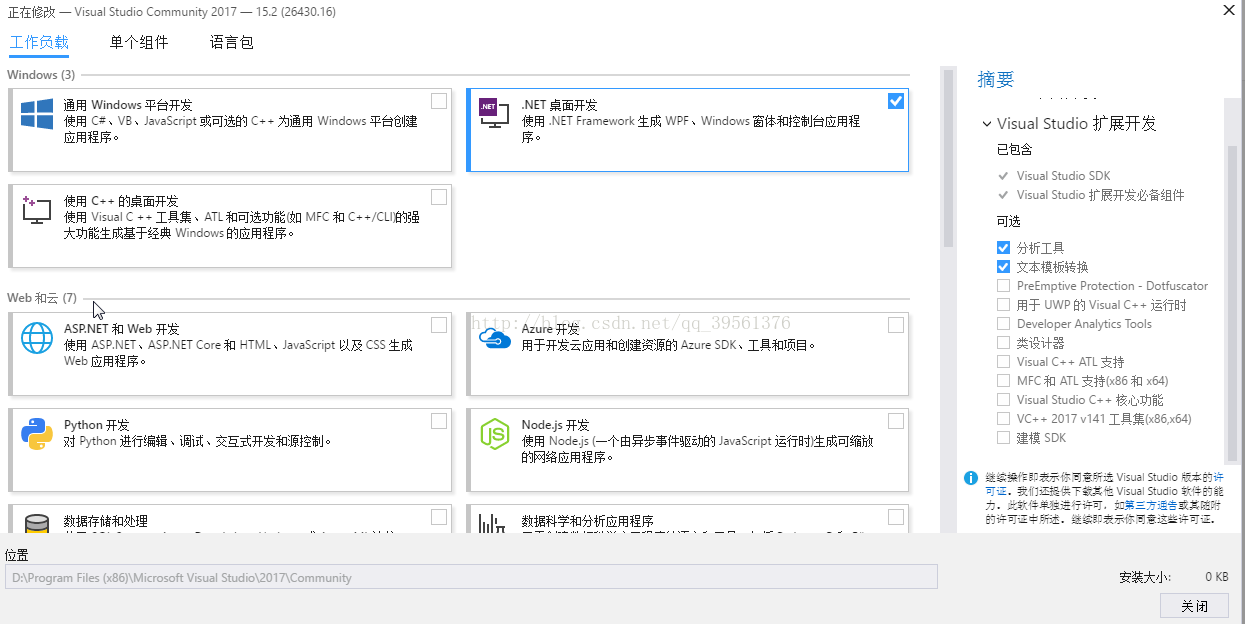Viewport: 1245px width, 624px height.
Task: Tick the Azure development workload checkbox
Action: pyautogui.click(x=896, y=325)
